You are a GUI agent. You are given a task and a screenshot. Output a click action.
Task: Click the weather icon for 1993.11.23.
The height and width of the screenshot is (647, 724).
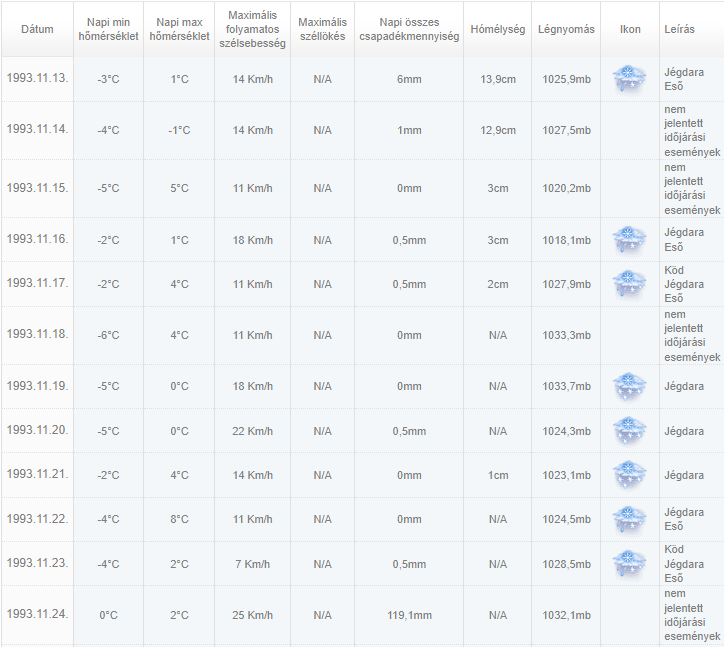coord(629,563)
